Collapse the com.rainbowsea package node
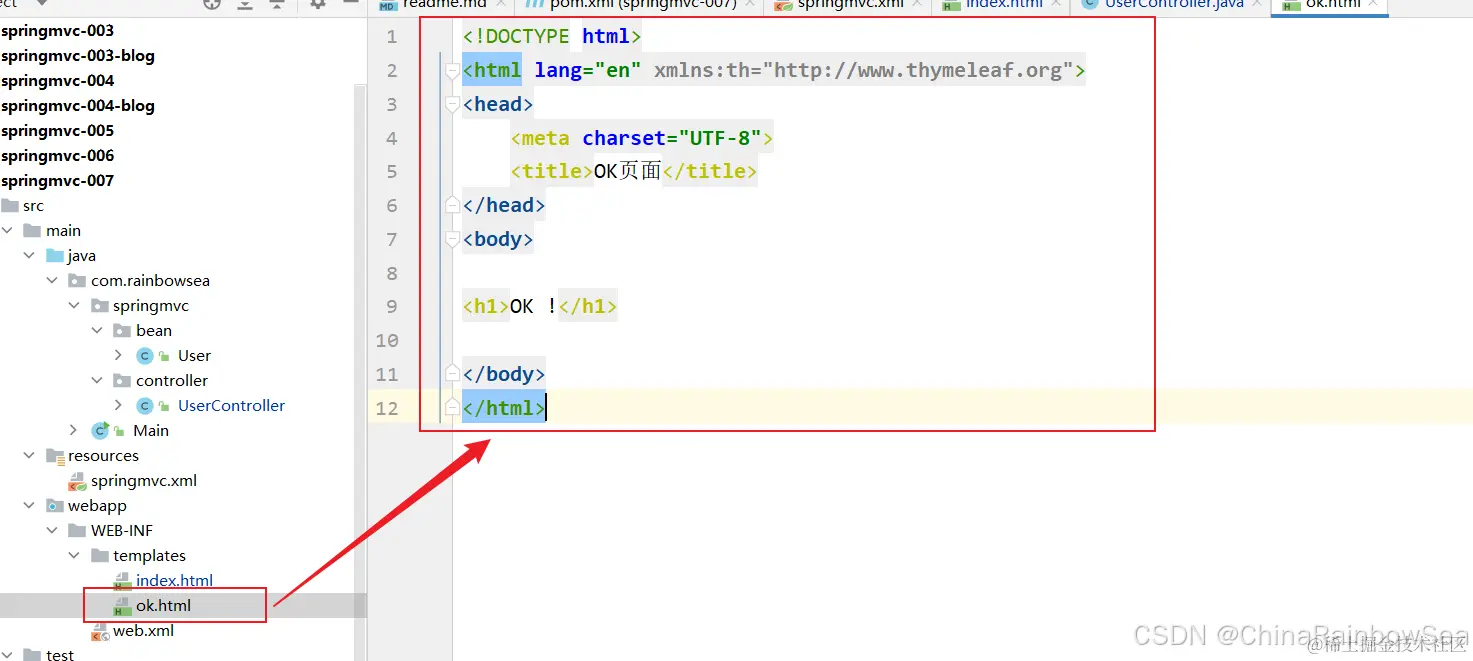The image size is (1473, 661). [52, 281]
